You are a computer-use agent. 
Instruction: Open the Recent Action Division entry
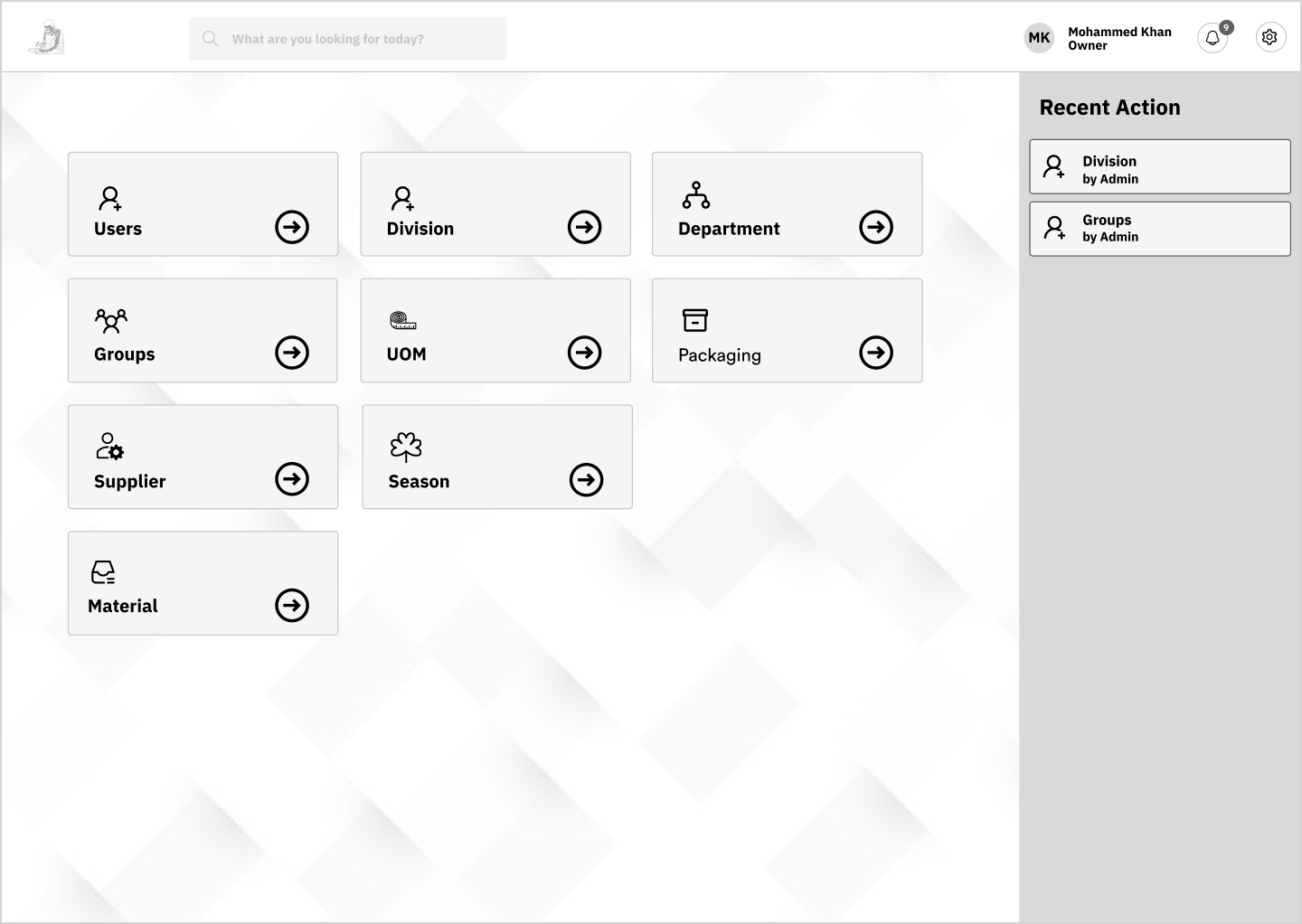click(1160, 166)
